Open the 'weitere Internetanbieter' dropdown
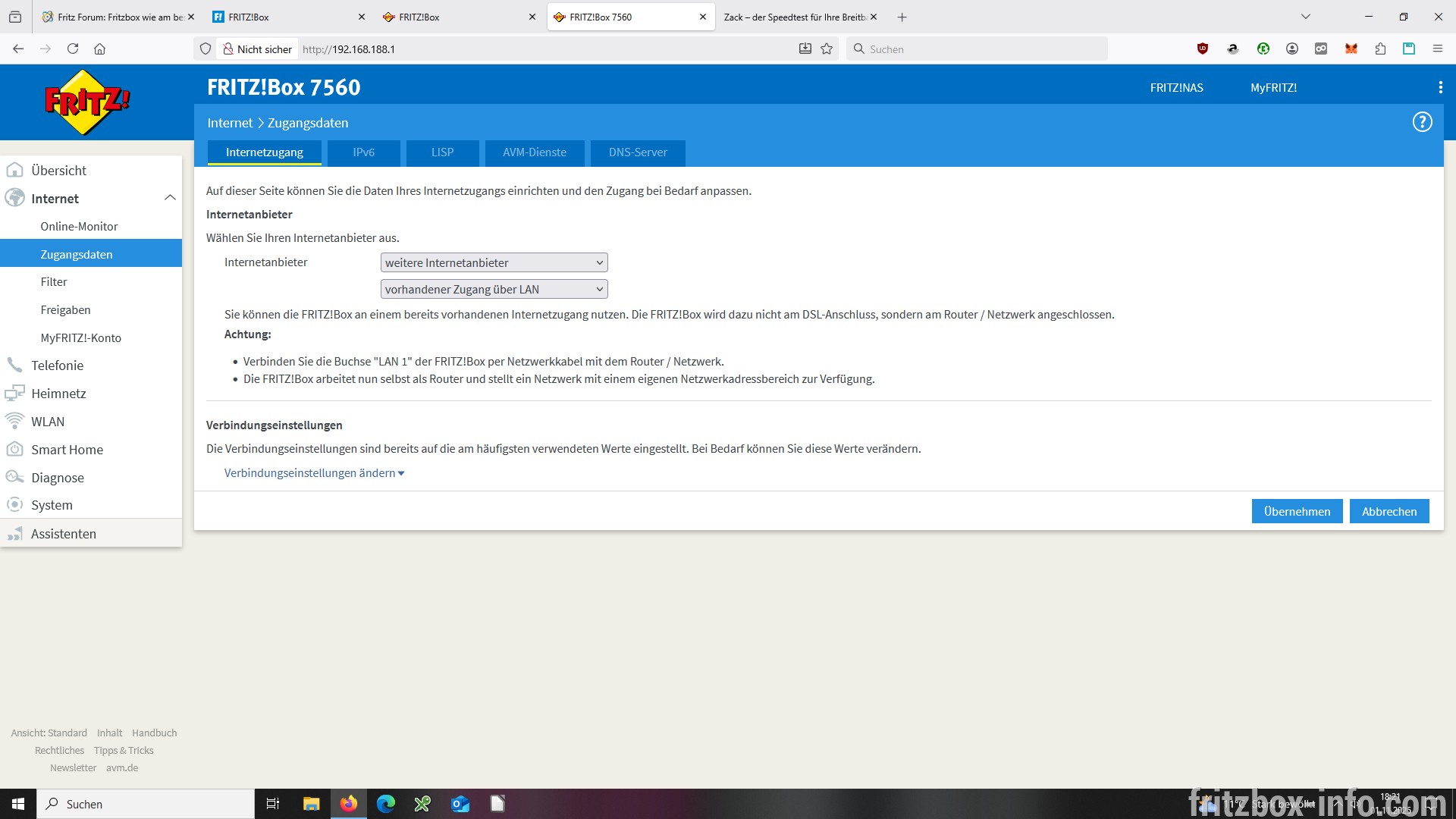 [494, 263]
